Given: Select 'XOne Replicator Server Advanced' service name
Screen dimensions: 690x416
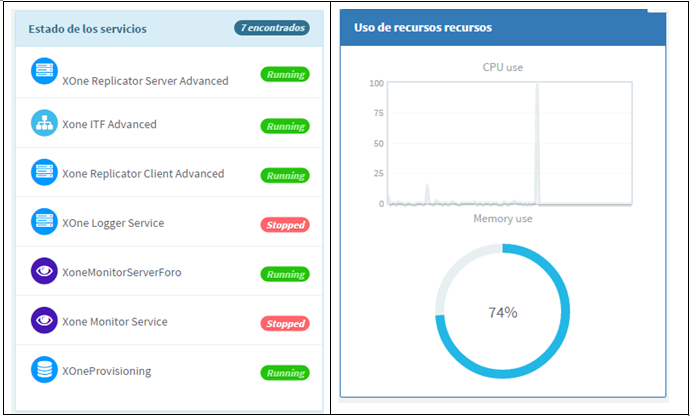Looking at the screenshot, I should tap(145, 81).
